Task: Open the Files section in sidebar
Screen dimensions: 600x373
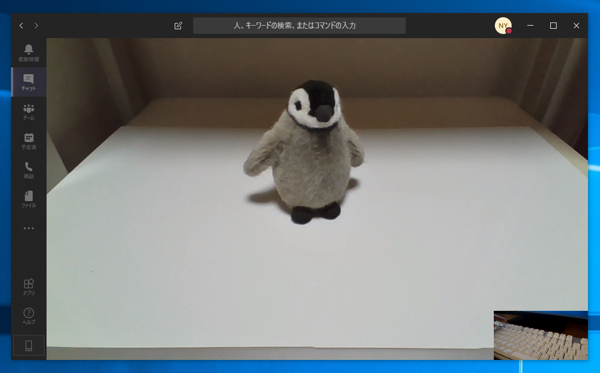Action: (x=29, y=199)
